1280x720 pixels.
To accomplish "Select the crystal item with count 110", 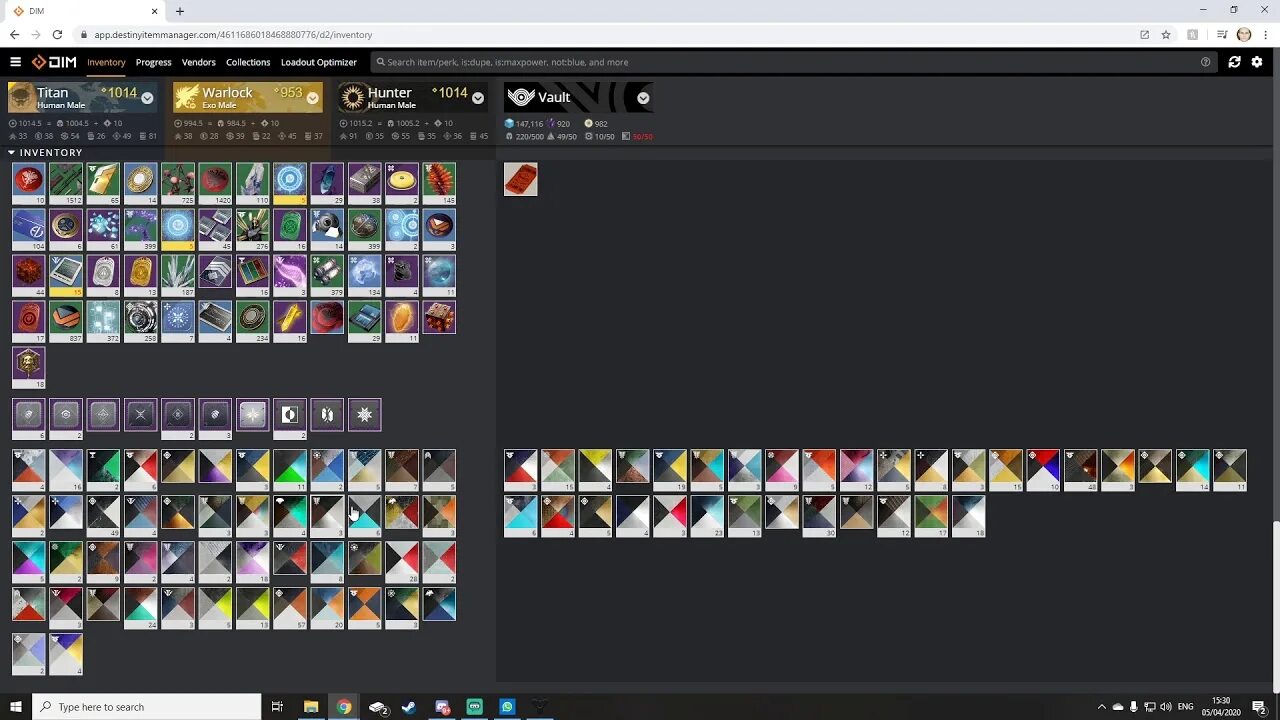I will (253, 183).
